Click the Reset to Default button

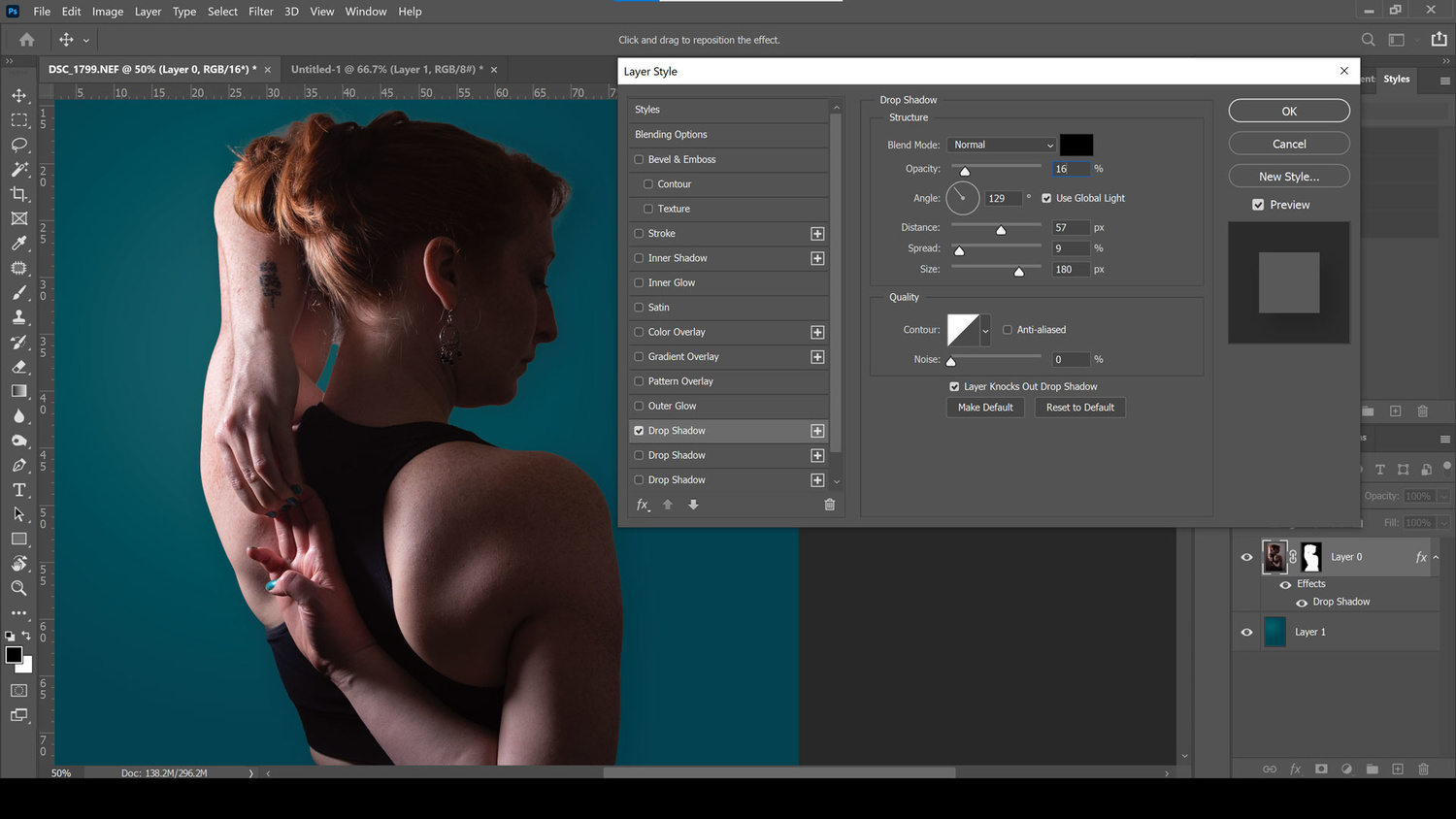(1079, 408)
